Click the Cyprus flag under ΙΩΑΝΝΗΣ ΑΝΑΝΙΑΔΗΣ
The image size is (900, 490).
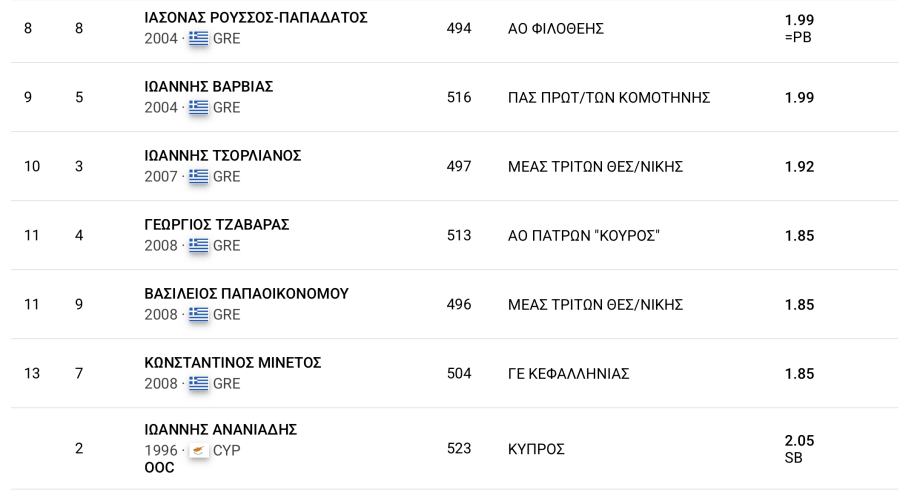(x=199, y=450)
